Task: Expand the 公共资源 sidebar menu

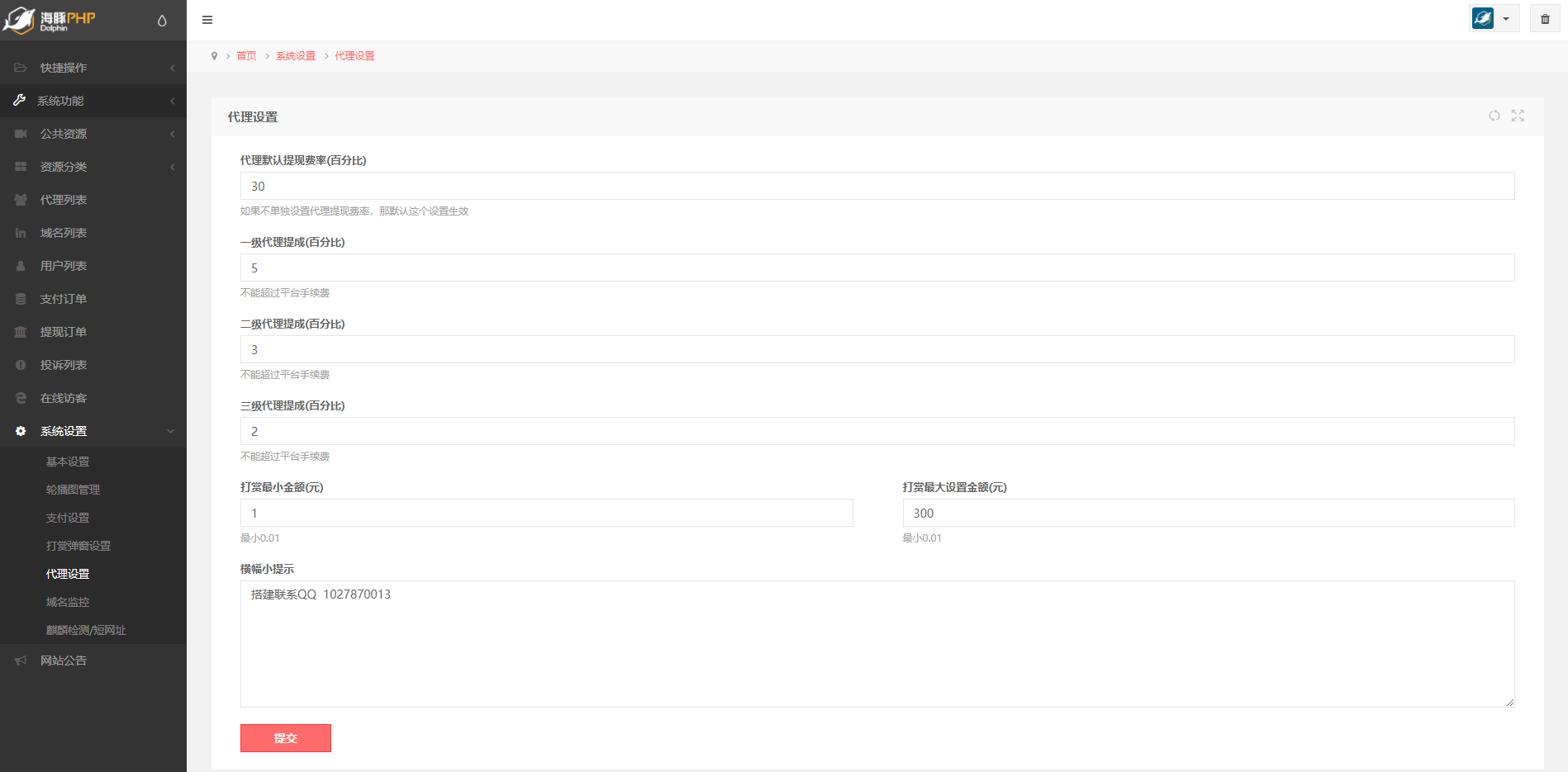Action: (x=93, y=134)
